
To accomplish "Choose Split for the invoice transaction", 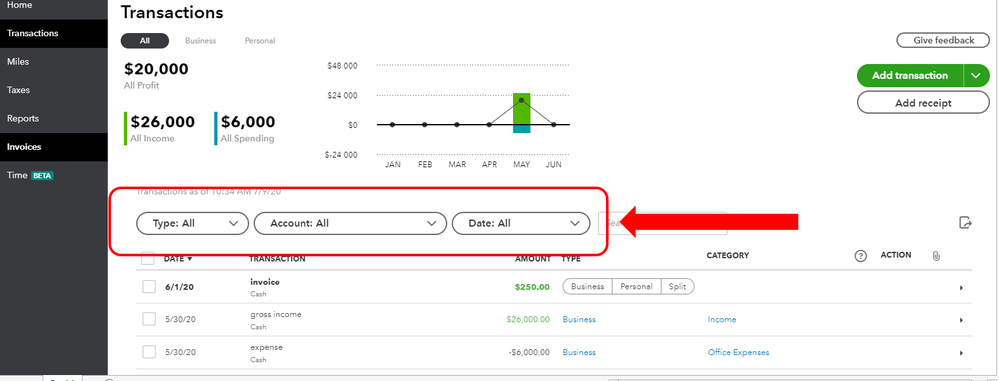I will click(677, 287).
